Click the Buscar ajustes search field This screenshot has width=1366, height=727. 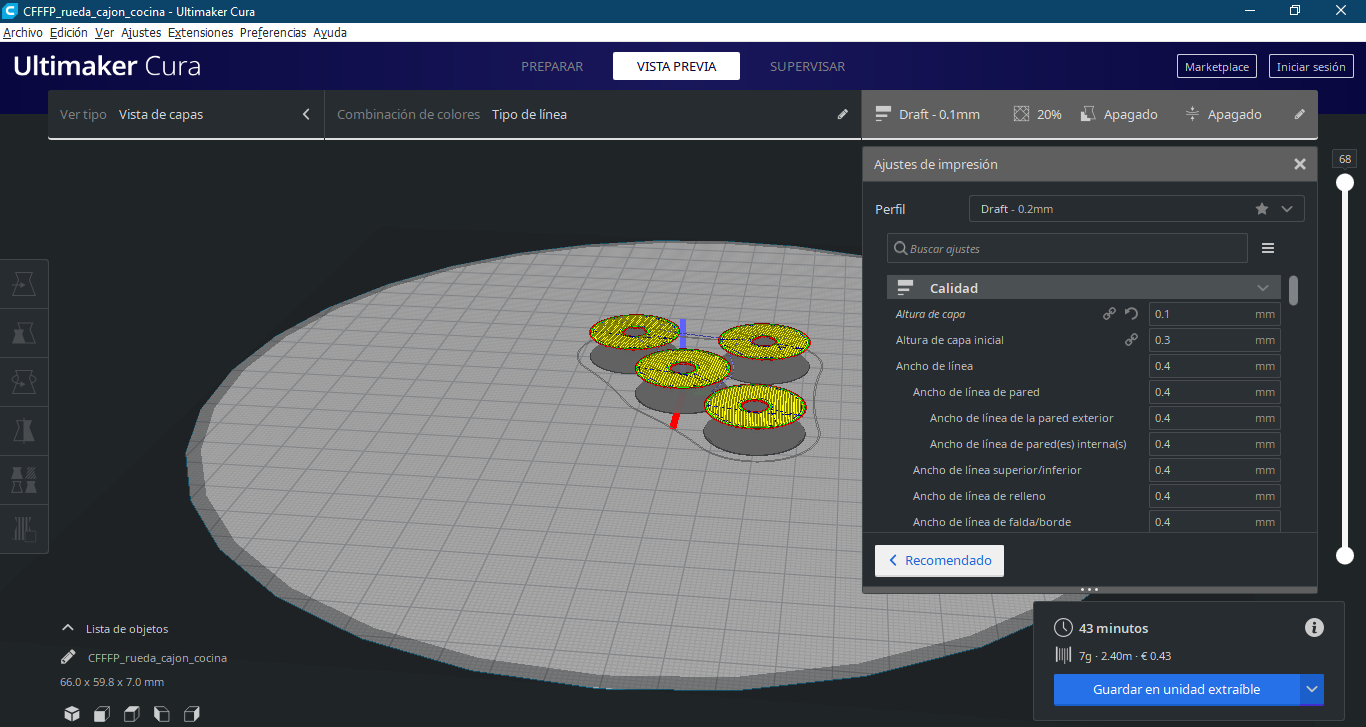tap(1067, 248)
